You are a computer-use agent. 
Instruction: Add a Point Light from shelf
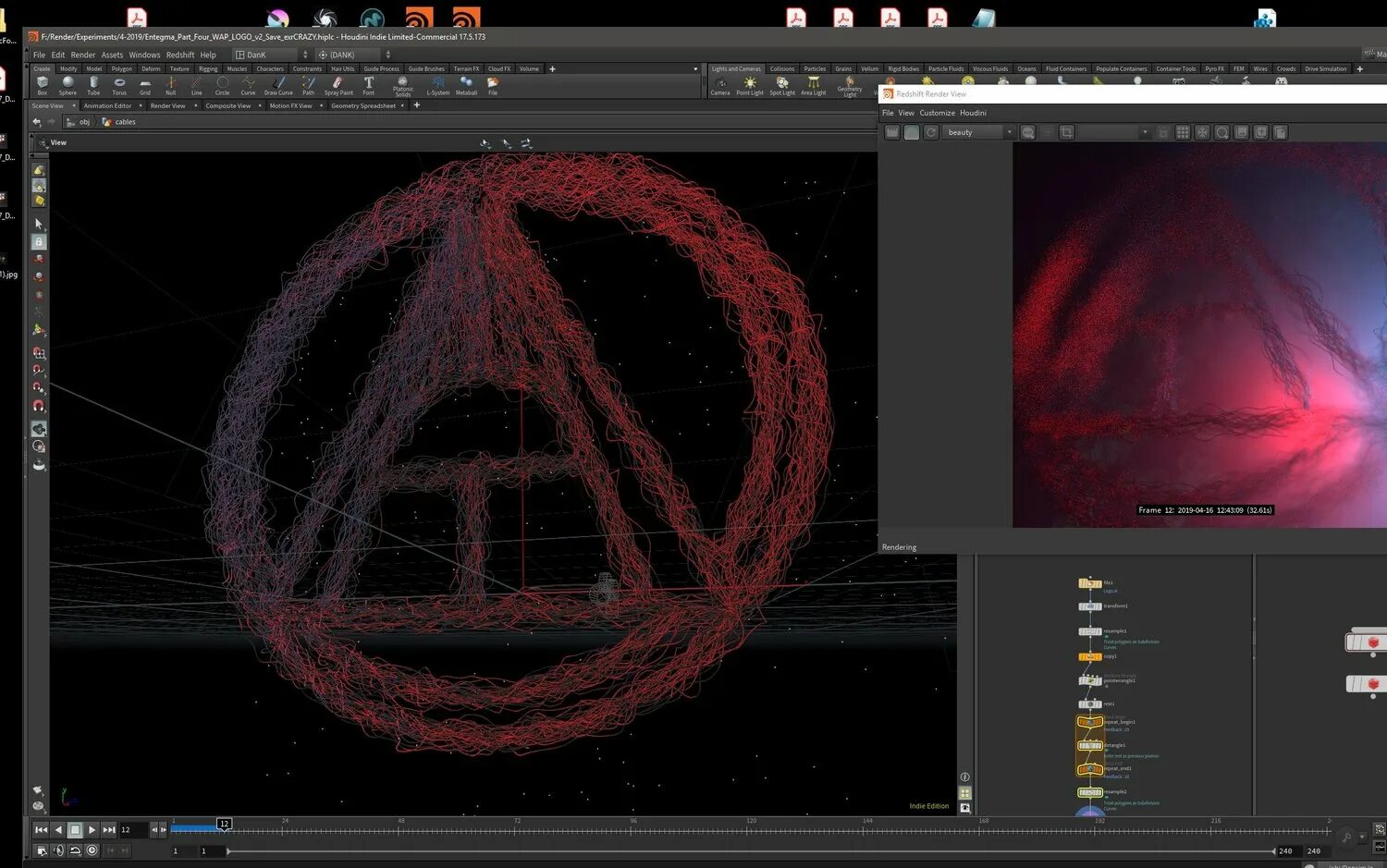750,86
